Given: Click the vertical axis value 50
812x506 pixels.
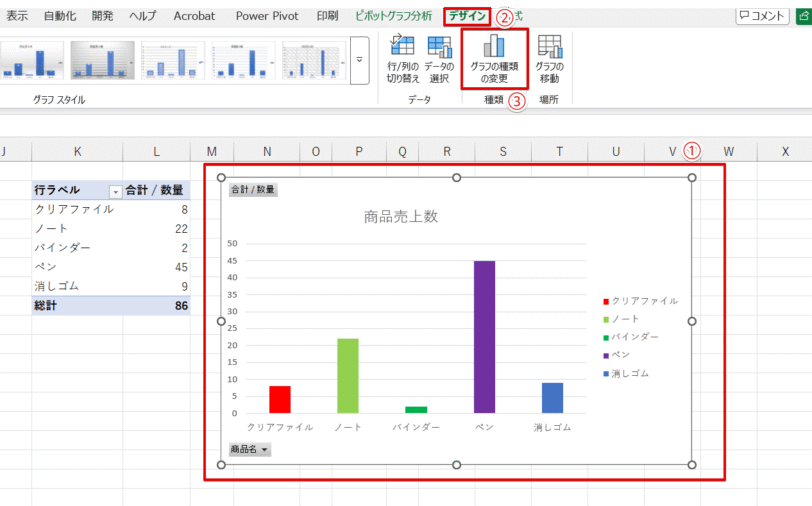Looking at the screenshot, I should 232,243.
